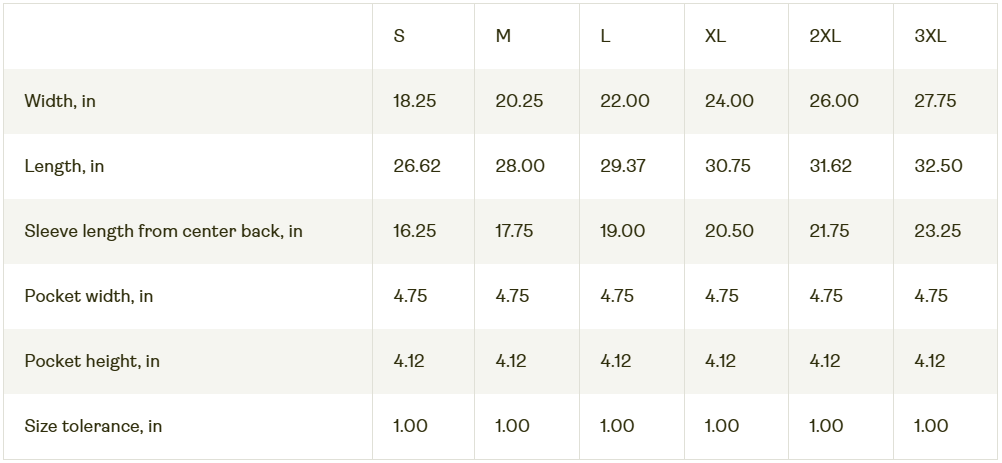Select width value 24.00 for size XL

point(729,101)
